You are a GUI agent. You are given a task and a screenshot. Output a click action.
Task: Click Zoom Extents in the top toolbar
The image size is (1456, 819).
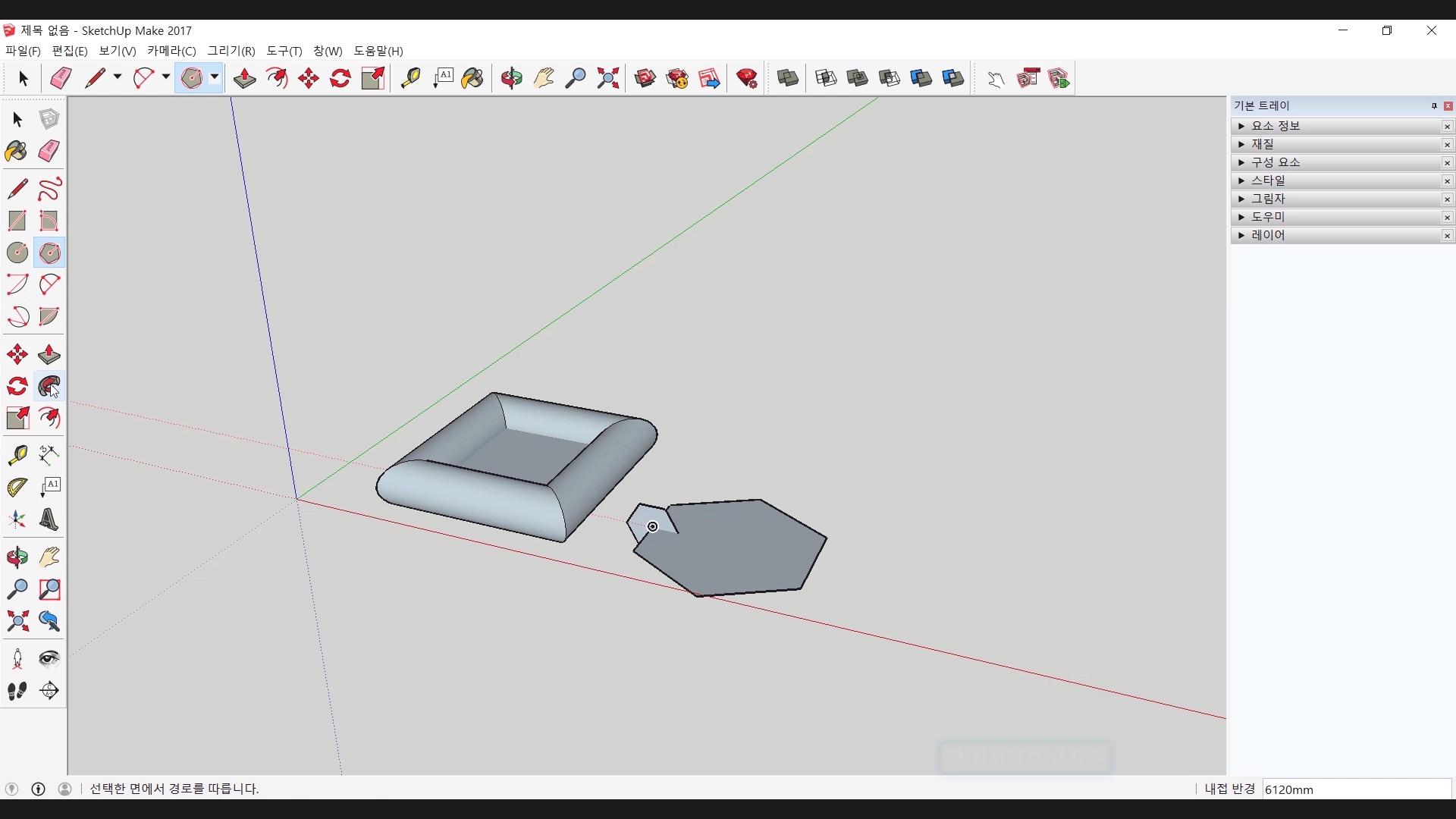click(x=607, y=78)
